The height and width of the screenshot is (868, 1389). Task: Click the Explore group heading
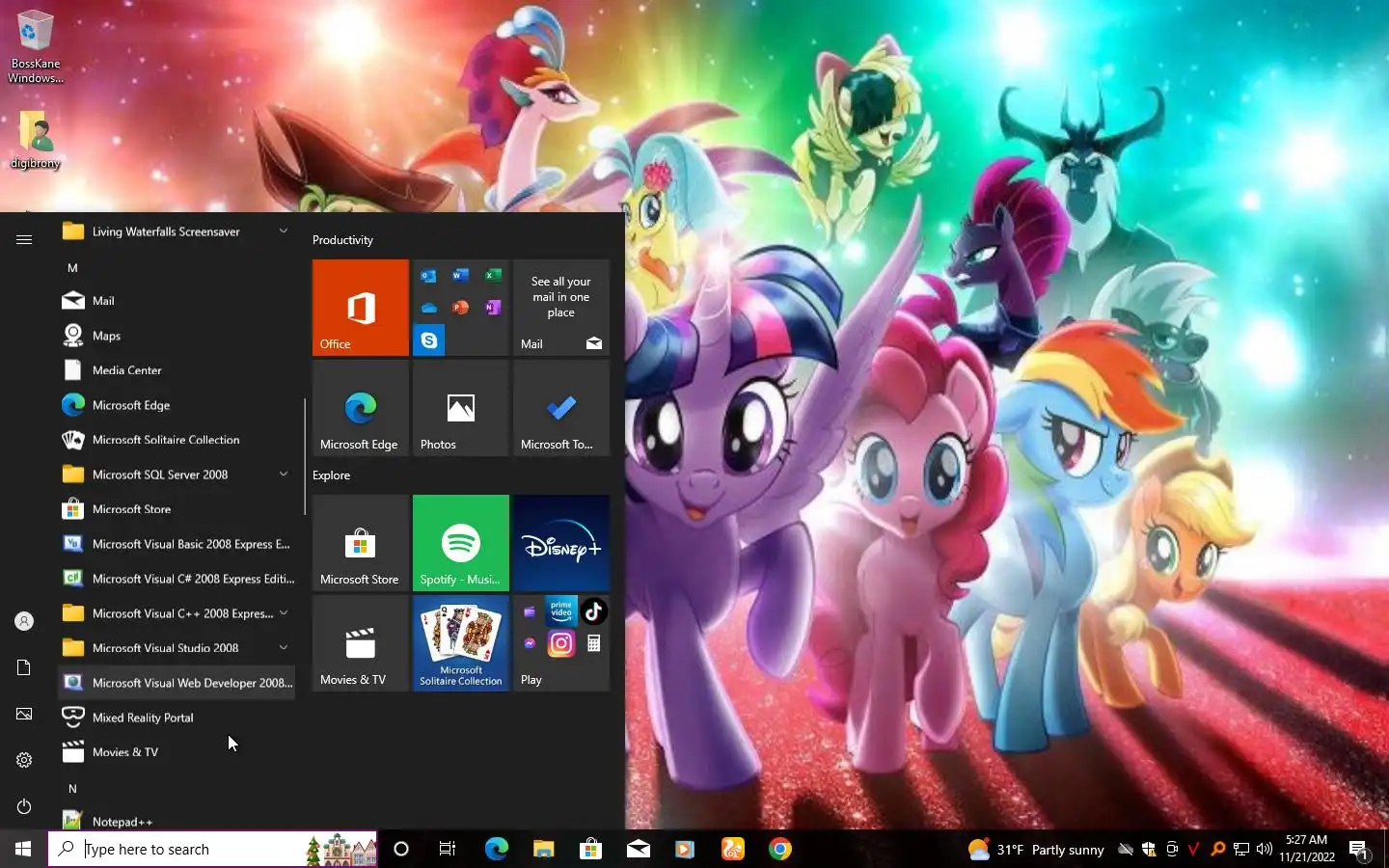point(331,475)
